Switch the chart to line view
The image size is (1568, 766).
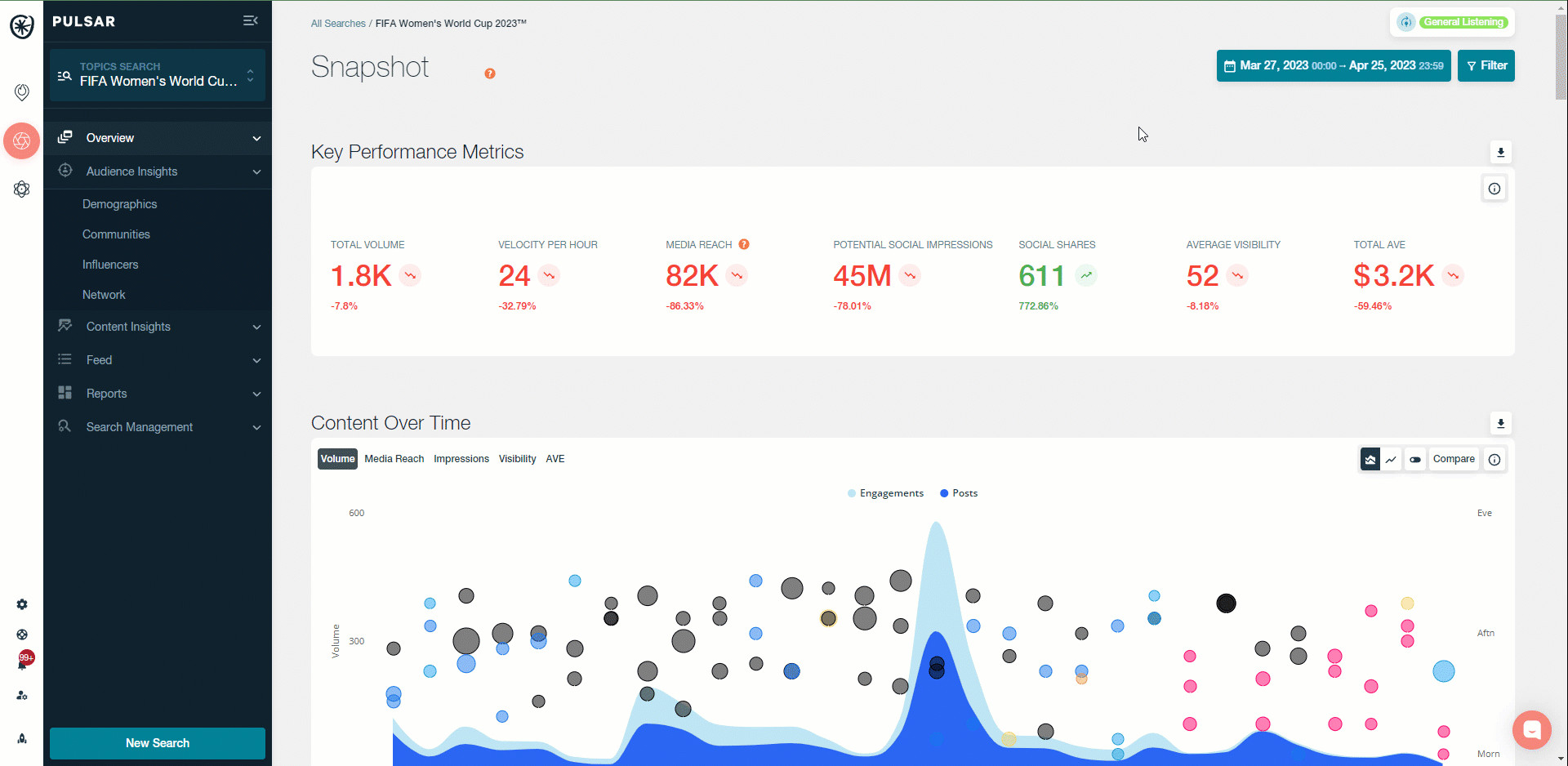click(1391, 460)
